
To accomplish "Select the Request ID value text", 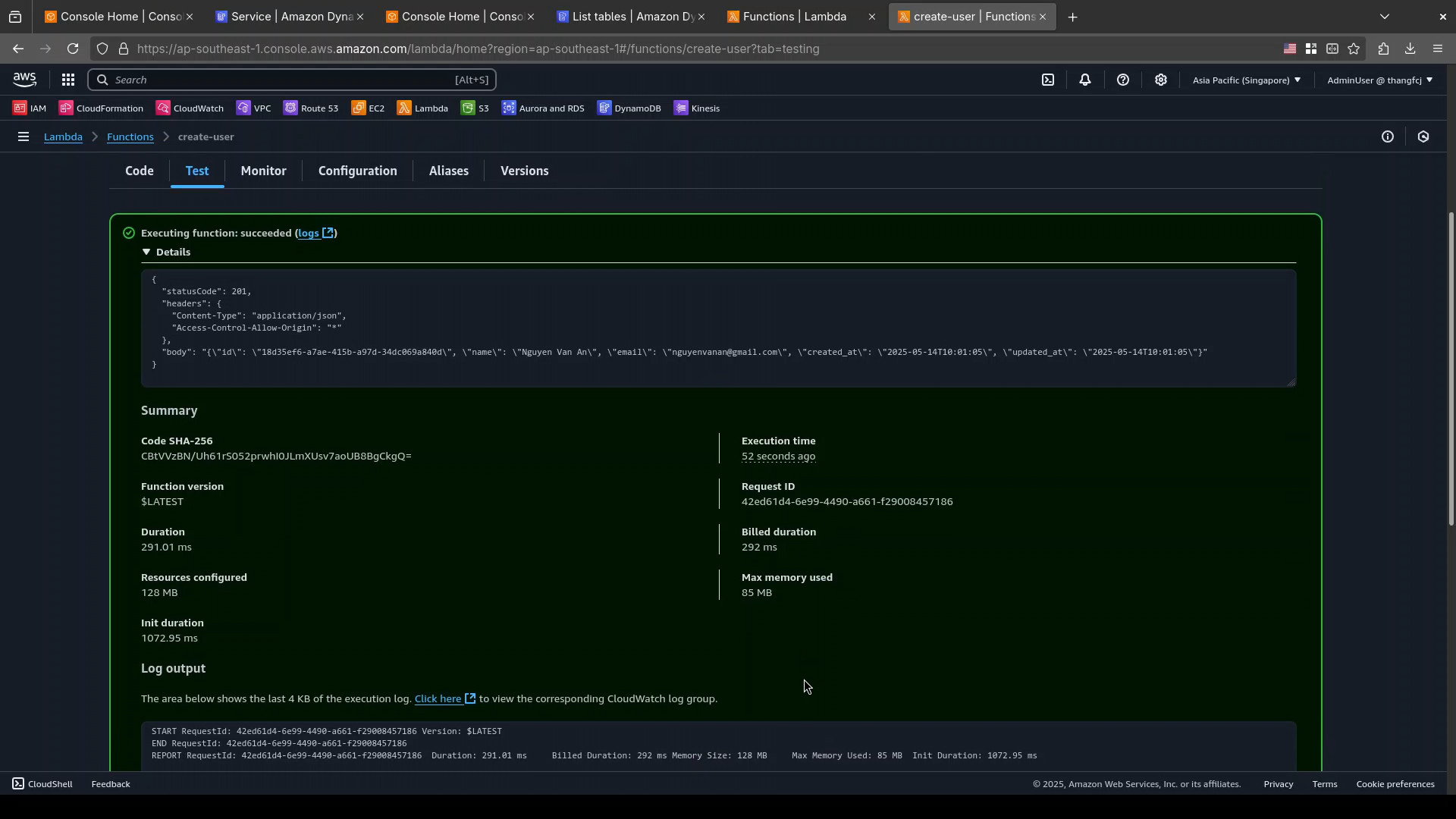I will point(847,502).
